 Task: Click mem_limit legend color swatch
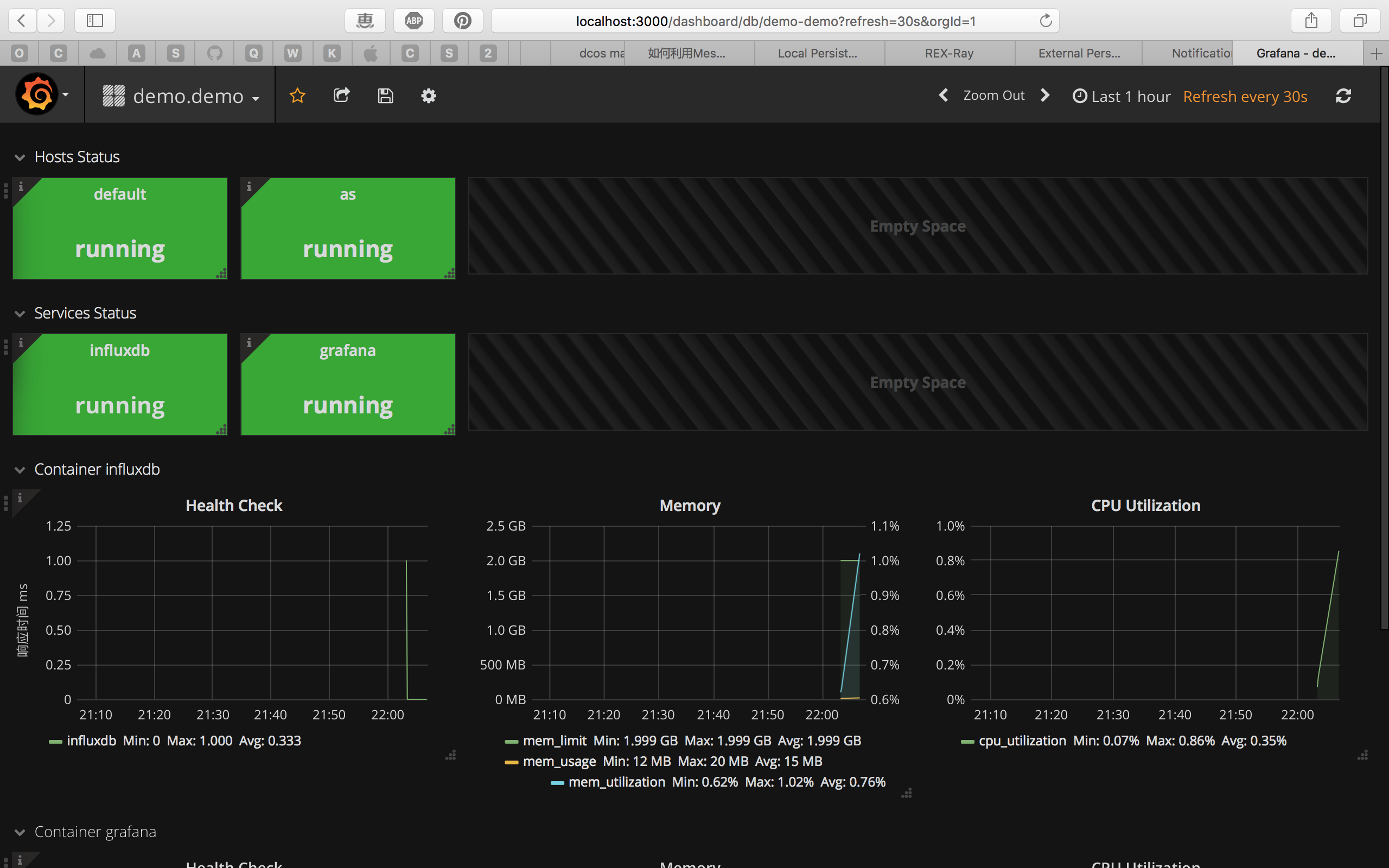512,742
